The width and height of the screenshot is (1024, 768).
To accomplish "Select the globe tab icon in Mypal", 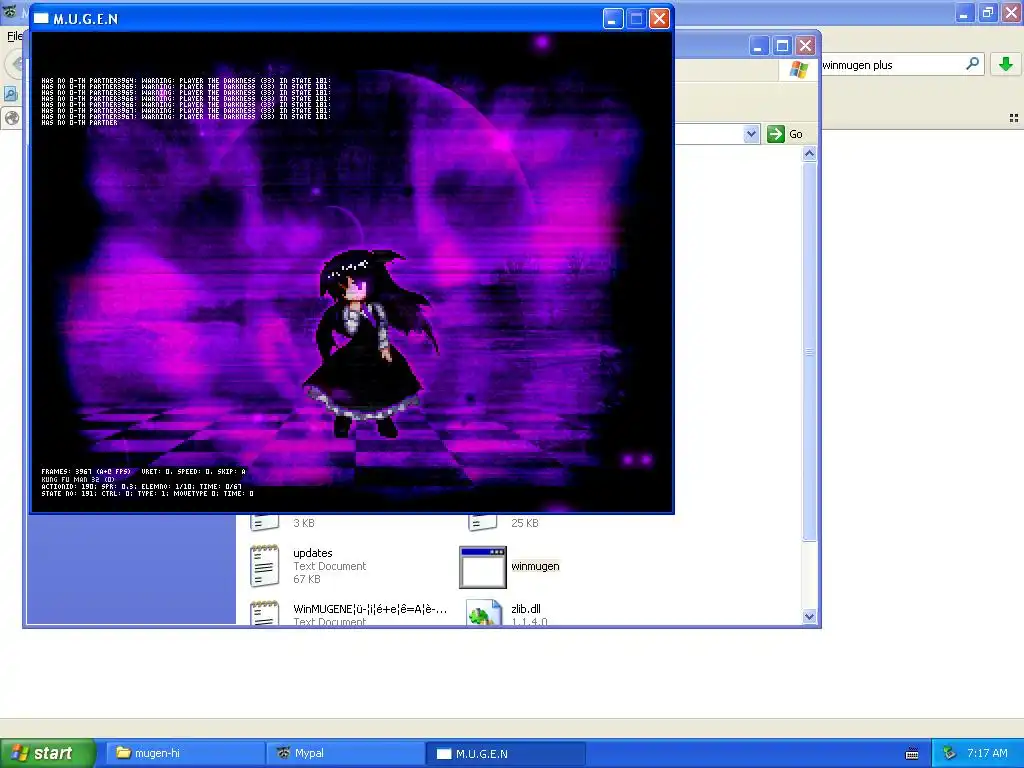I will click(x=11, y=118).
